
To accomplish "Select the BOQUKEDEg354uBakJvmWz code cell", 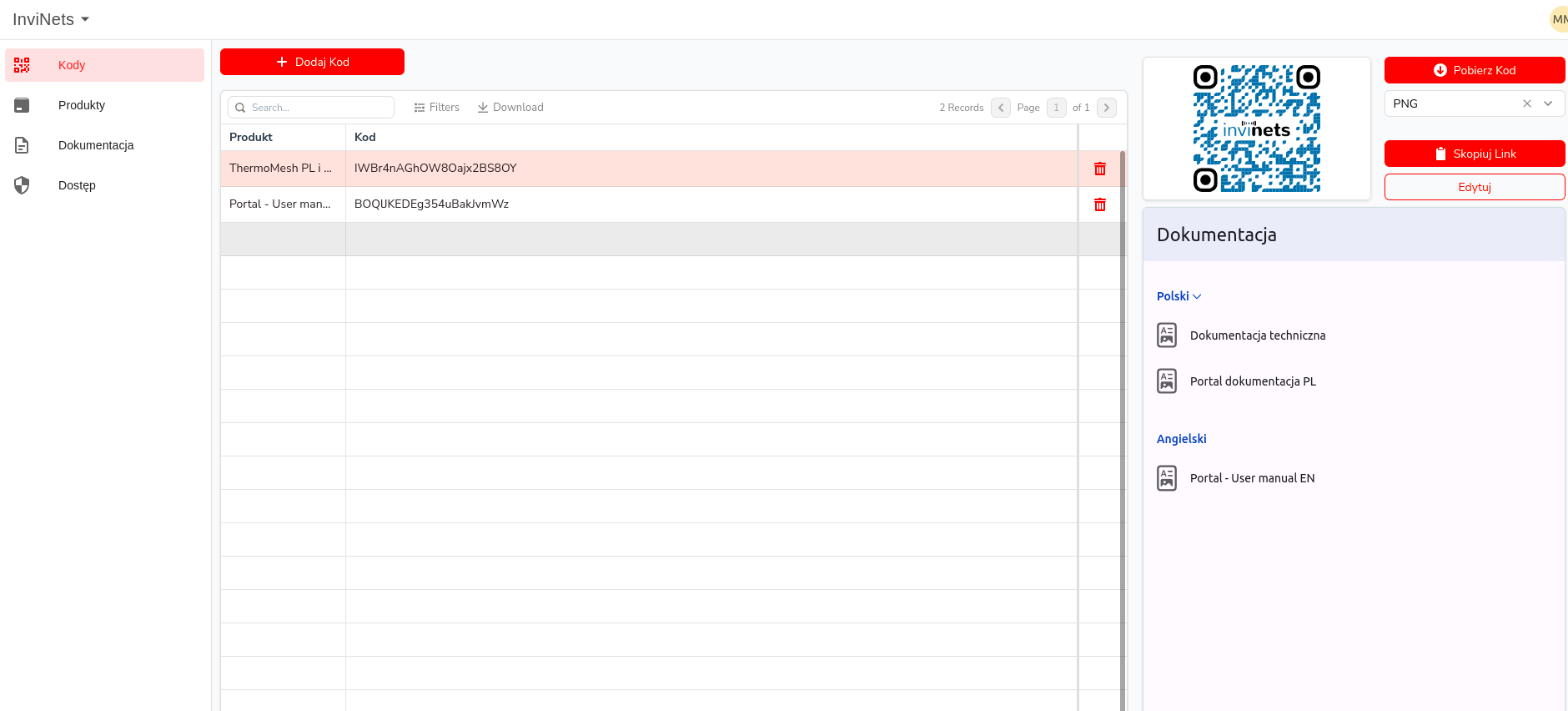I will (711, 204).
